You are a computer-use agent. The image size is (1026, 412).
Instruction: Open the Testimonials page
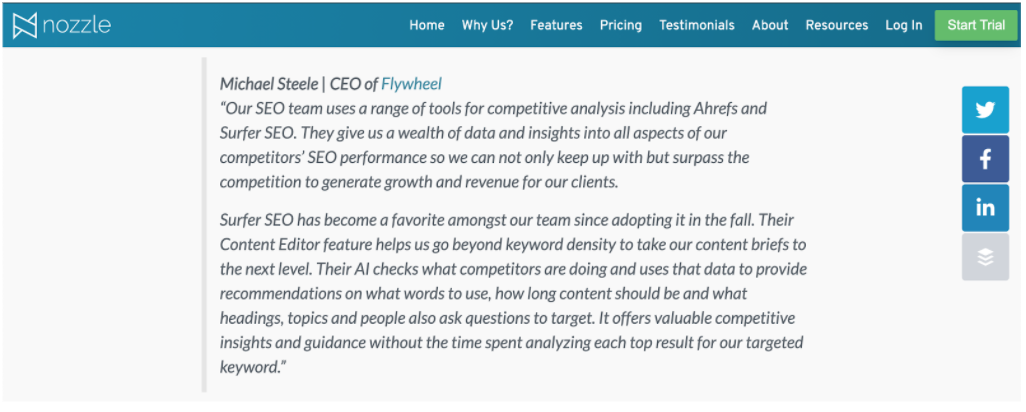697,25
